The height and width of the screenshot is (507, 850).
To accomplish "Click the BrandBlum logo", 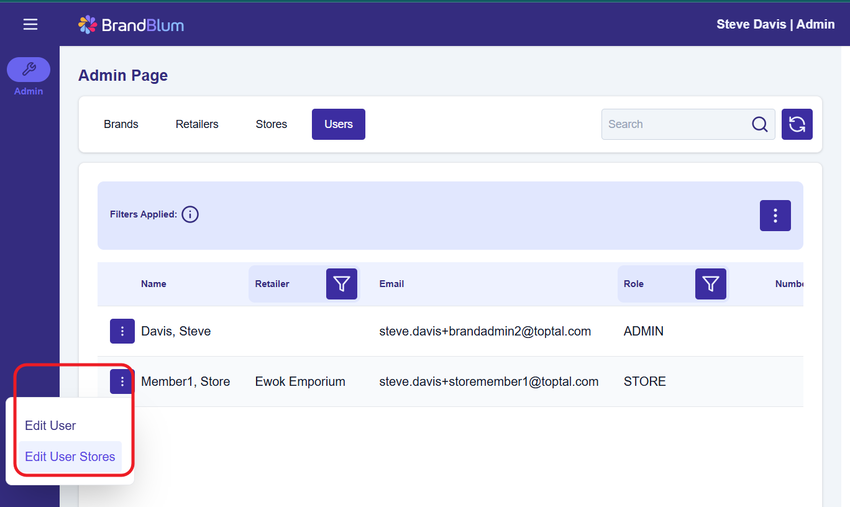I will (131, 24).
